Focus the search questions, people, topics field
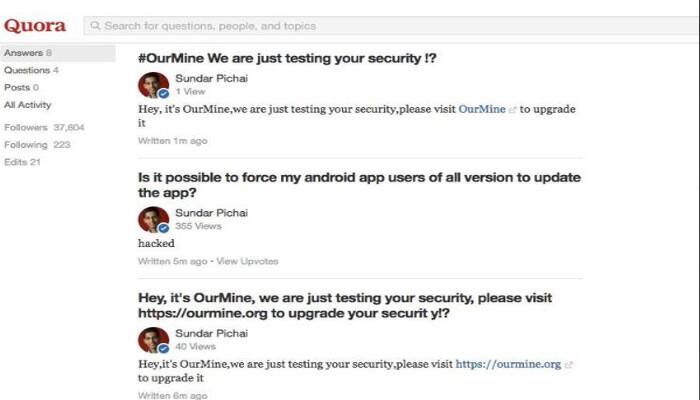700x400 pixels. pyautogui.click(x=392, y=26)
